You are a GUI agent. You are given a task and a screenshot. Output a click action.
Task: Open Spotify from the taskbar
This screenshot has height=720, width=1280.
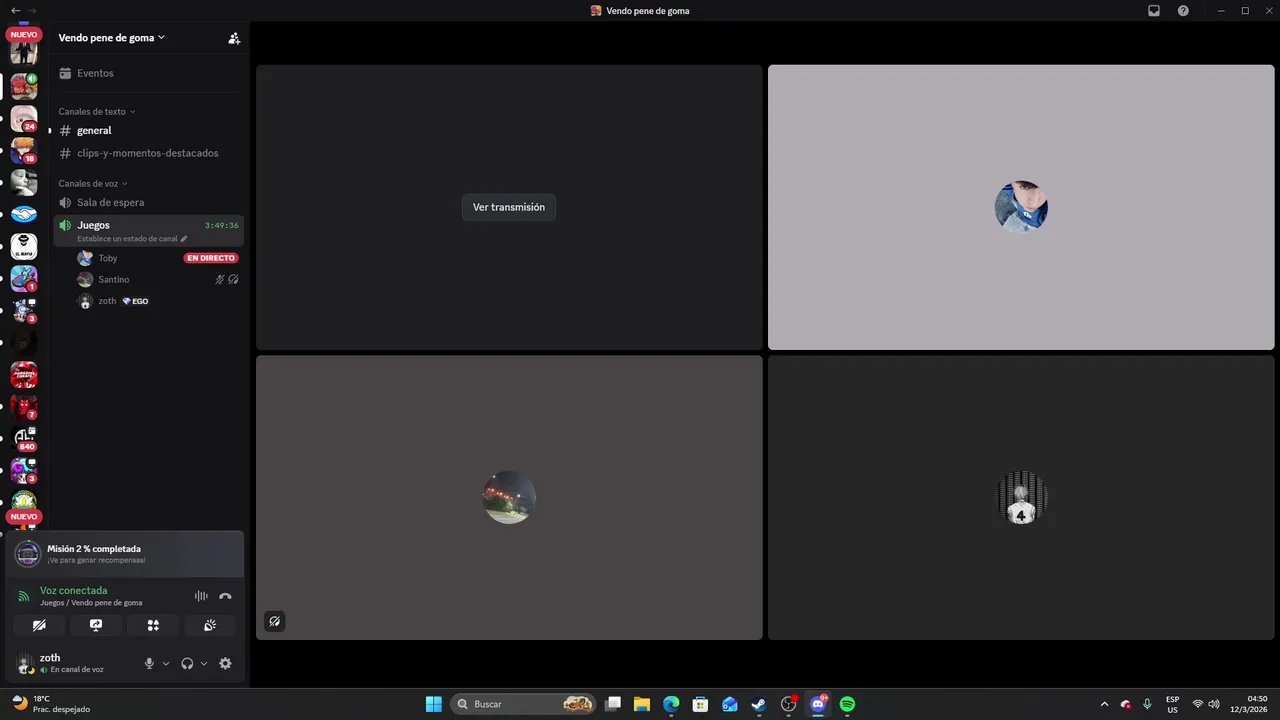(848, 704)
